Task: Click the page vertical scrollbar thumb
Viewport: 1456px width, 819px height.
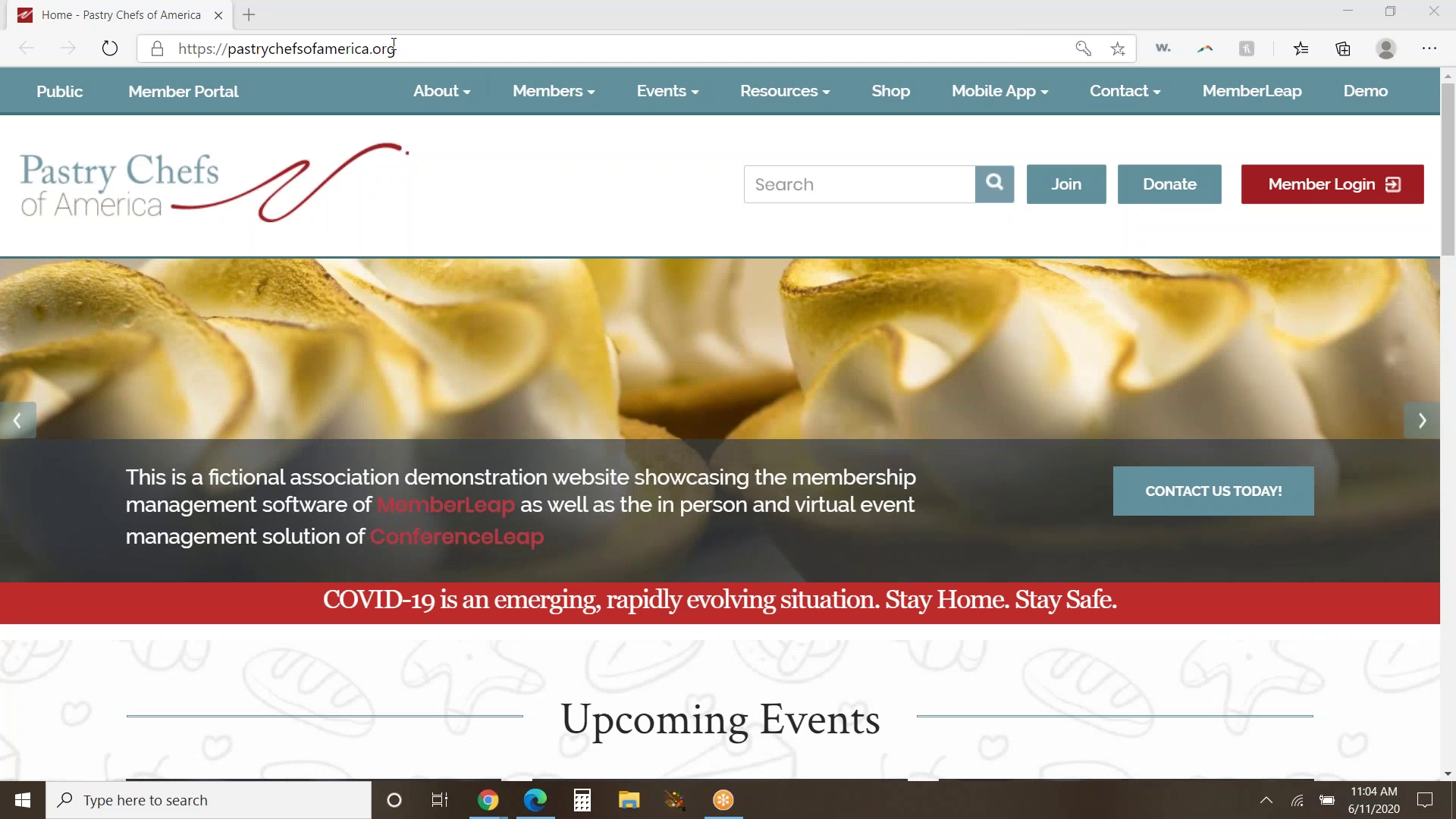Action: [x=1448, y=168]
